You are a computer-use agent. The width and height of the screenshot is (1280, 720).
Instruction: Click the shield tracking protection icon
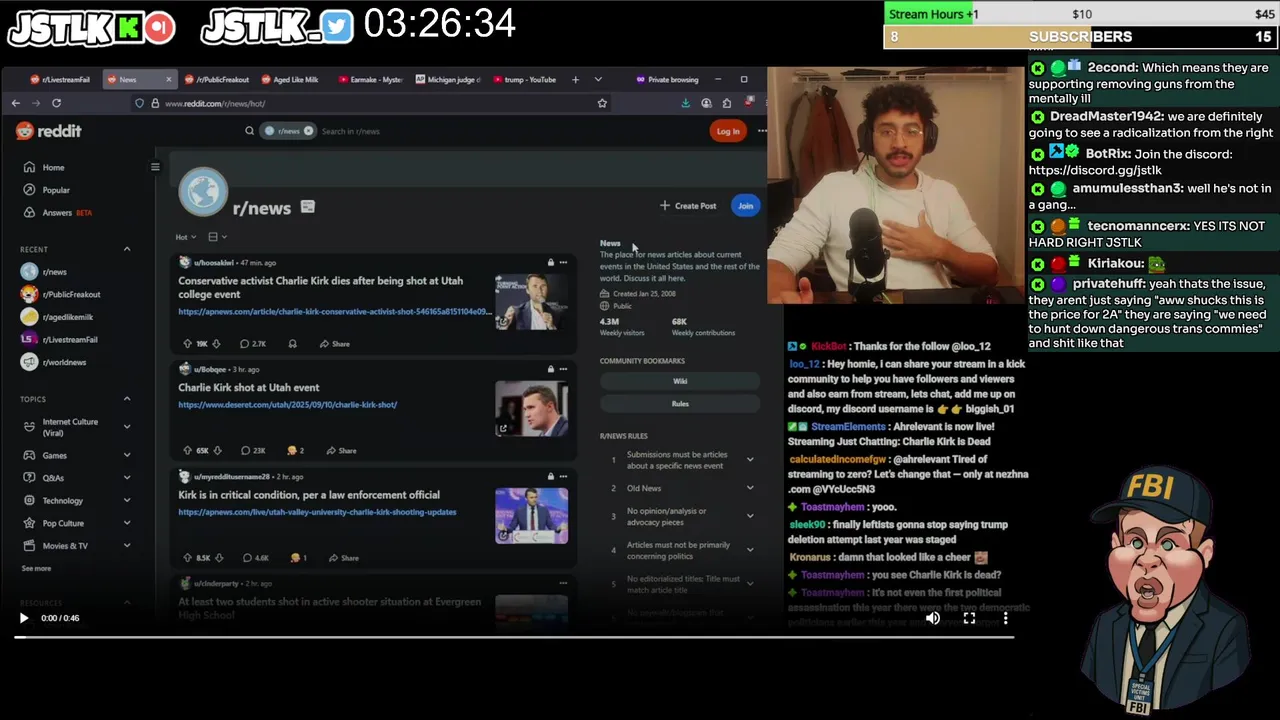click(x=139, y=103)
